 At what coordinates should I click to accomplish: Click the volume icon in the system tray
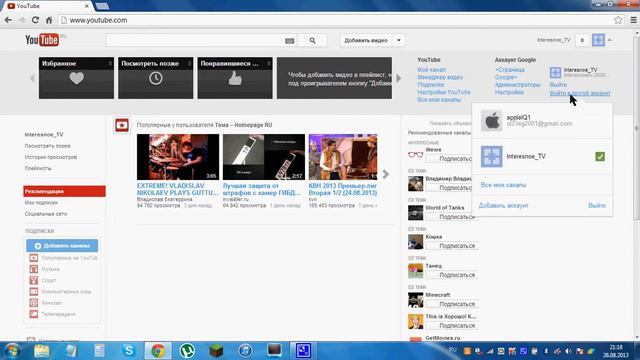point(569,351)
